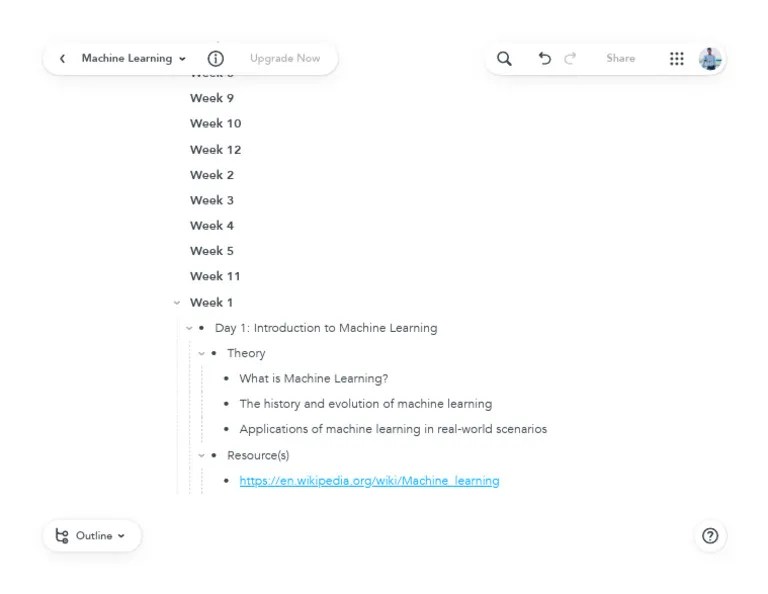
Task: Click 'The history and evolution of machine learning'
Action: click(x=365, y=404)
